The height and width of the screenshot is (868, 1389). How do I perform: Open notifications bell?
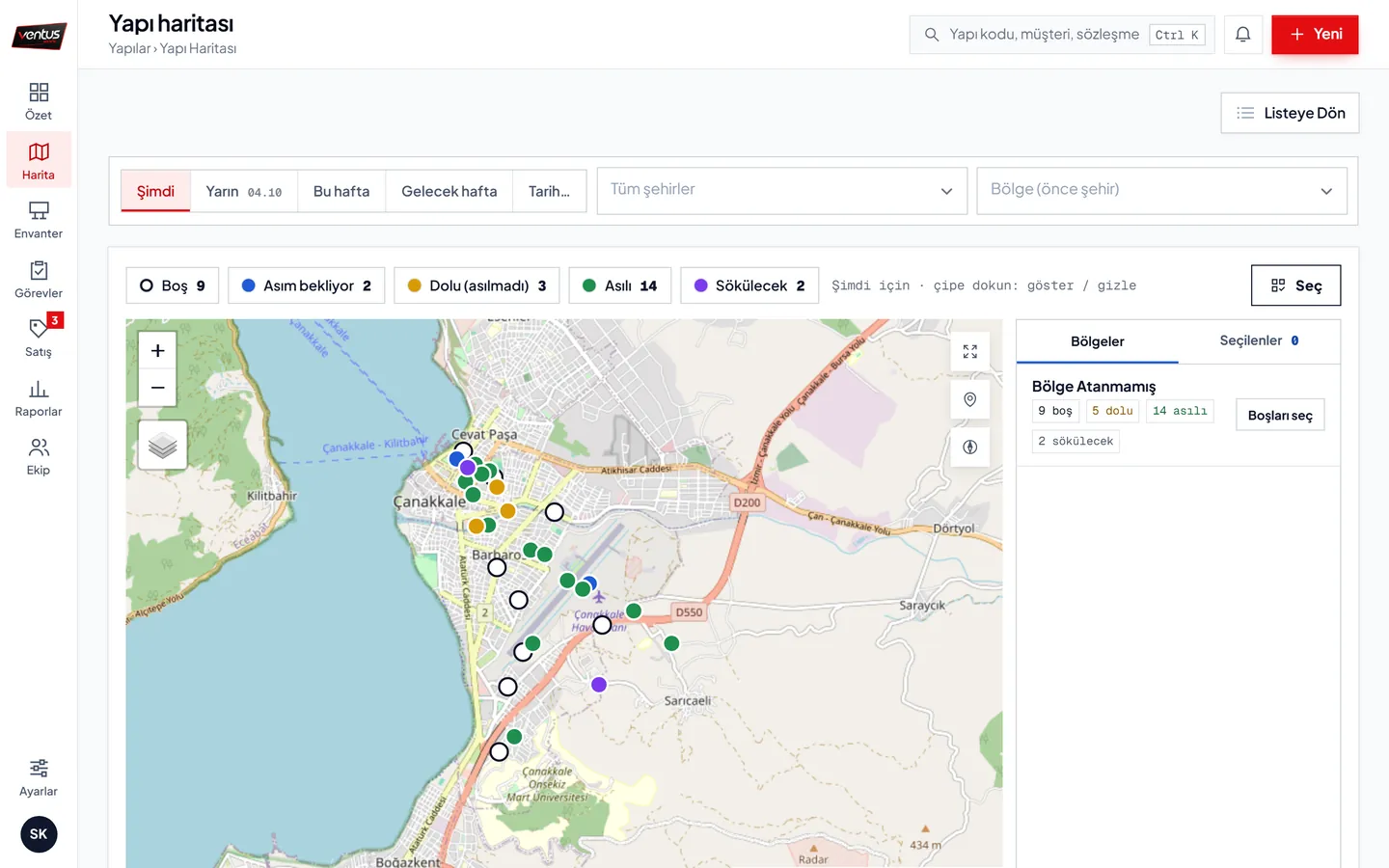click(1243, 35)
